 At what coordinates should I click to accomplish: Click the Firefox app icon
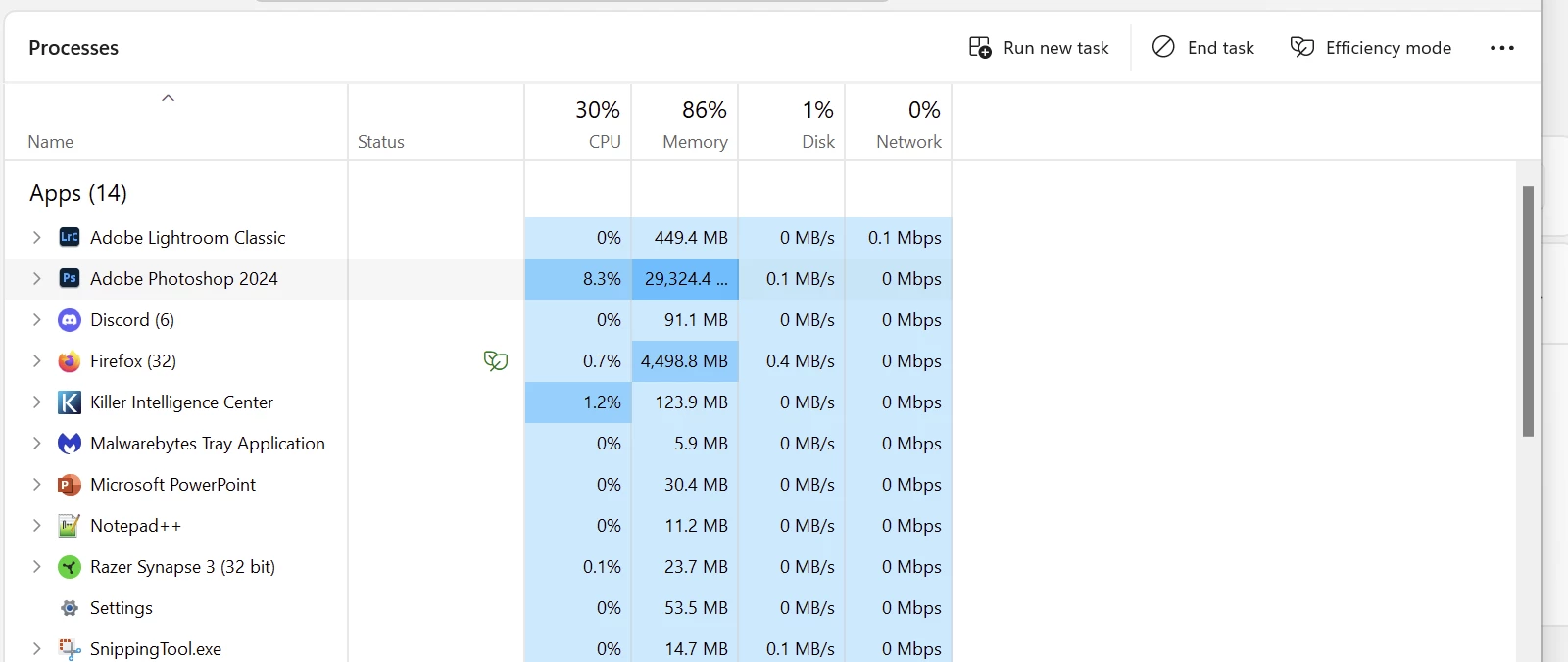point(70,361)
